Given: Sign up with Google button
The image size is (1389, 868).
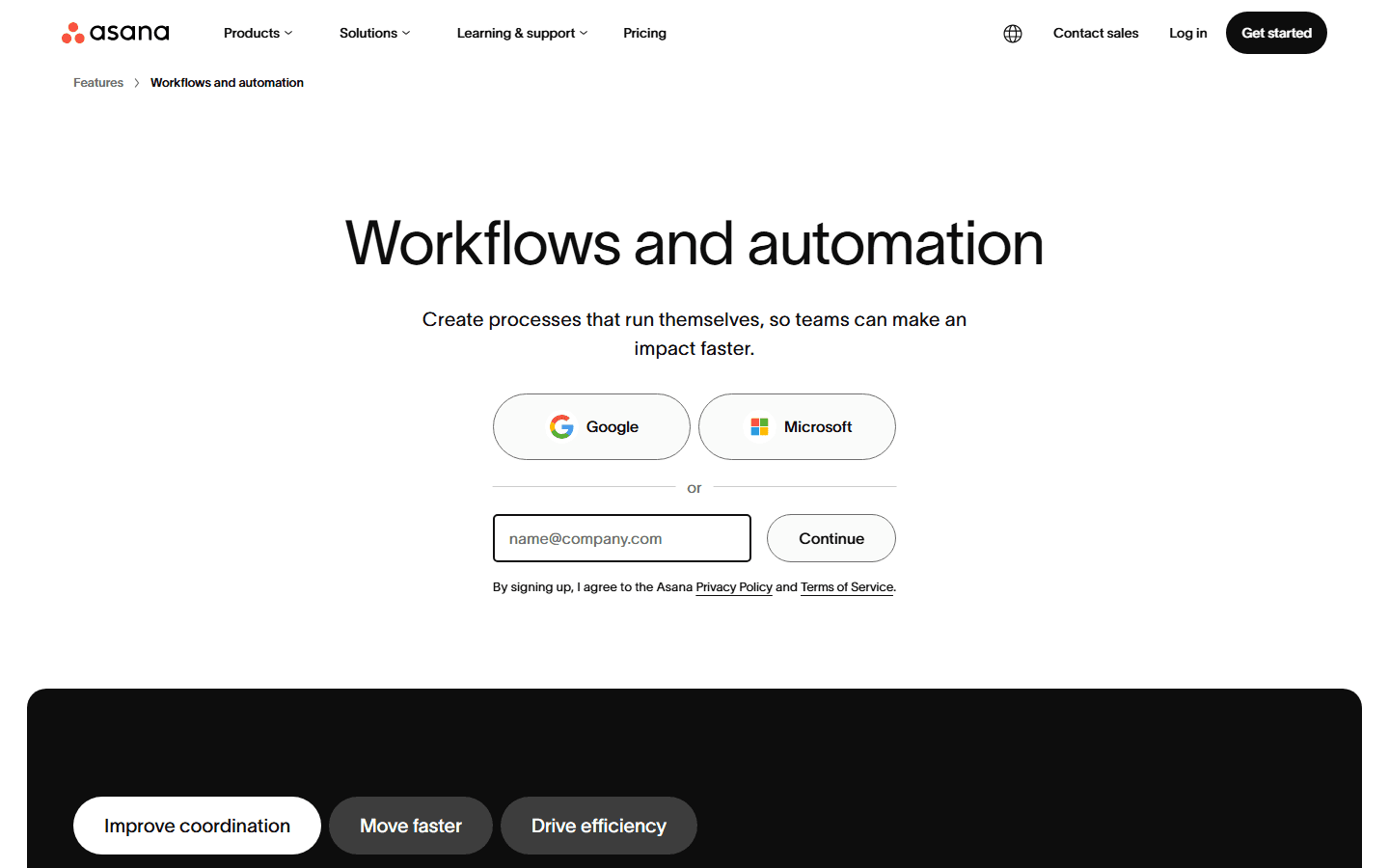Looking at the screenshot, I should pyautogui.click(x=591, y=426).
